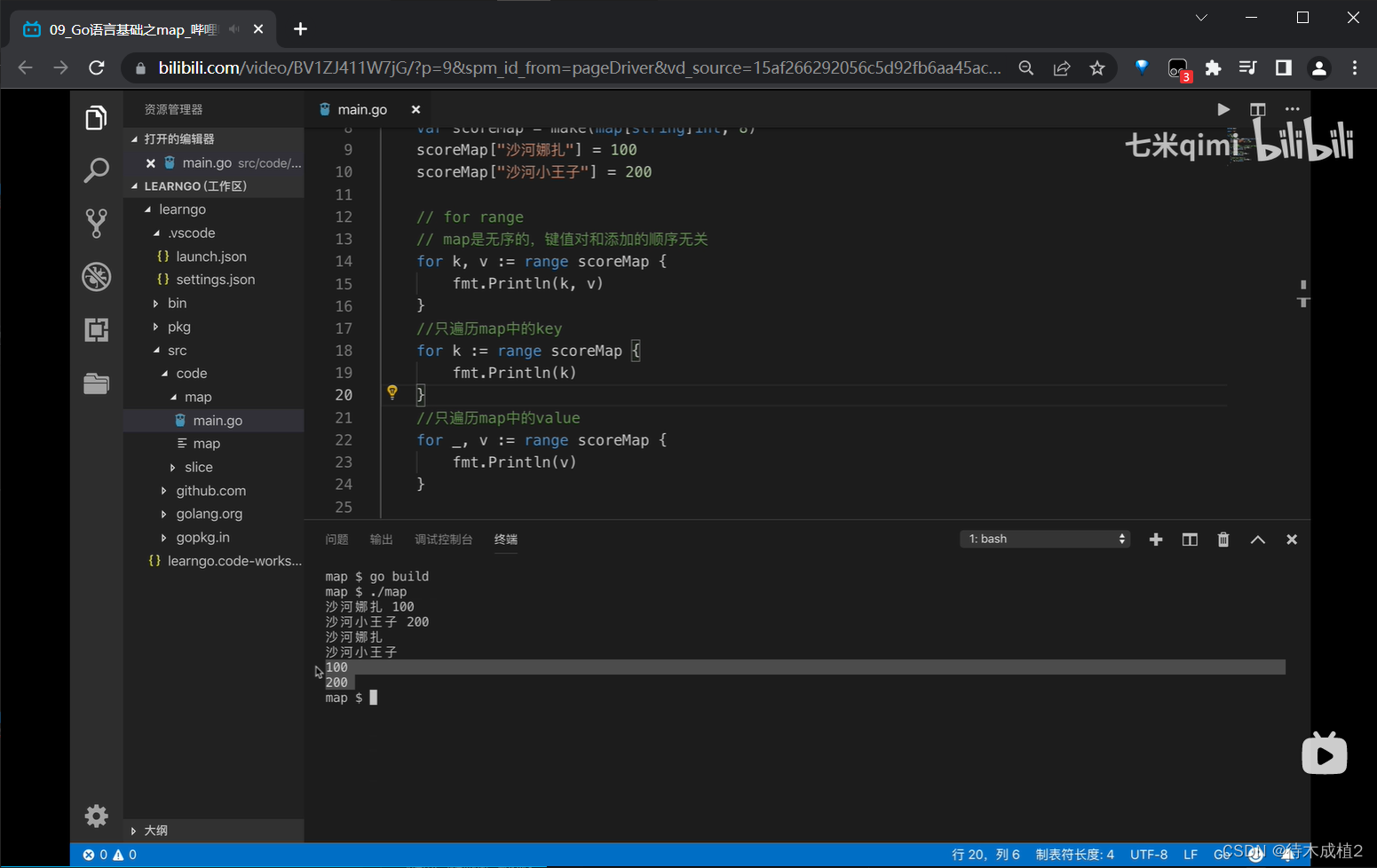Open the Search view in activity bar

click(x=96, y=170)
